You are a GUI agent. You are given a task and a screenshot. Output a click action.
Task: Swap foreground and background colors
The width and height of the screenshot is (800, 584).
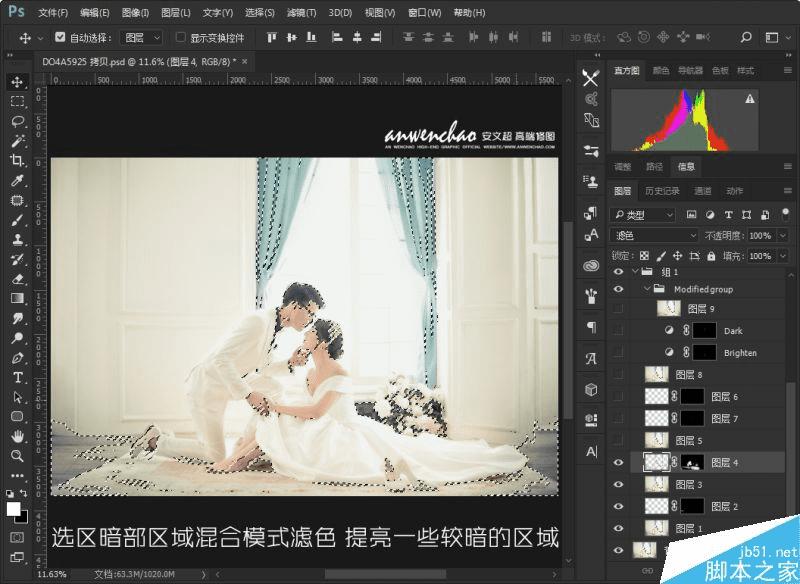pos(23,493)
